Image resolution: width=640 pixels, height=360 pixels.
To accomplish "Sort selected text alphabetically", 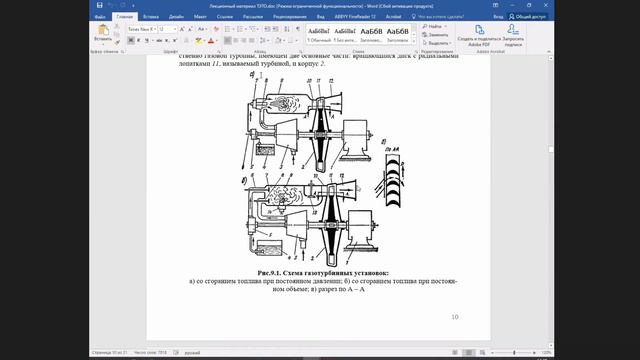I will (287, 29).
